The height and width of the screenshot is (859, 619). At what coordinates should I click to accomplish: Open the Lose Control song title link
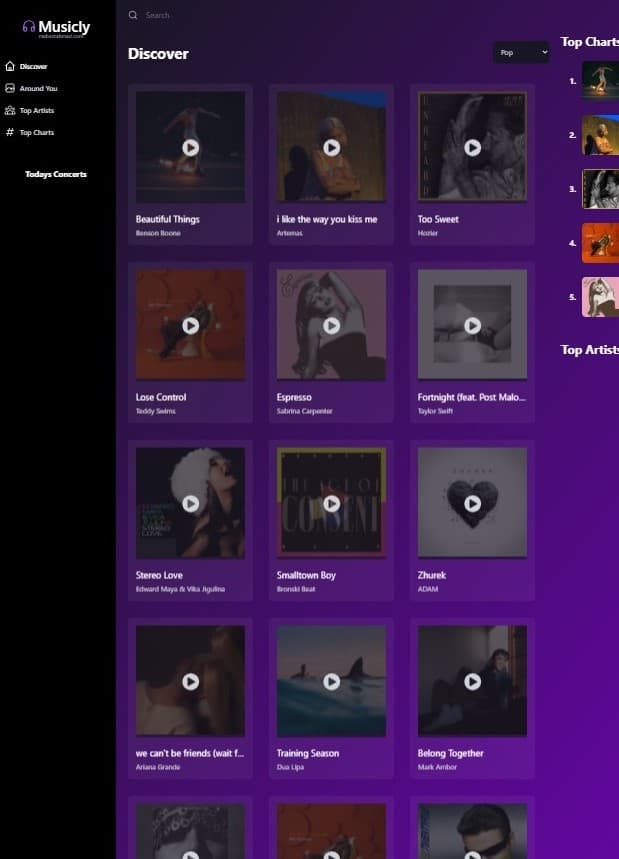point(161,397)
